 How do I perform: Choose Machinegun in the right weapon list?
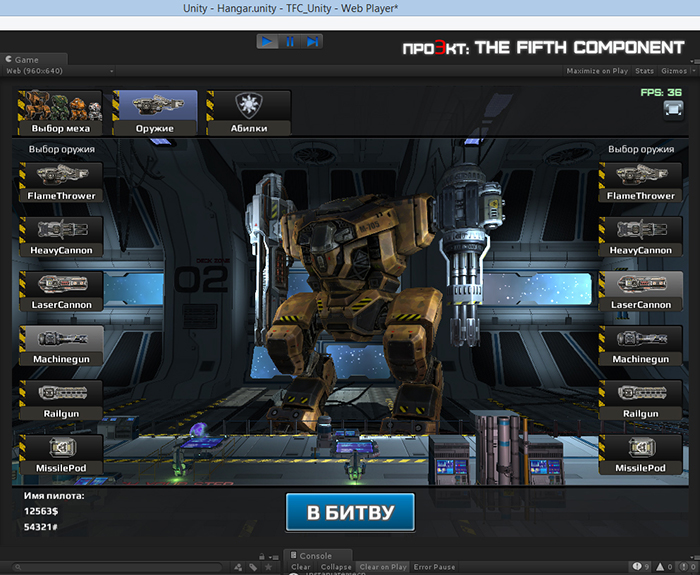641,346
